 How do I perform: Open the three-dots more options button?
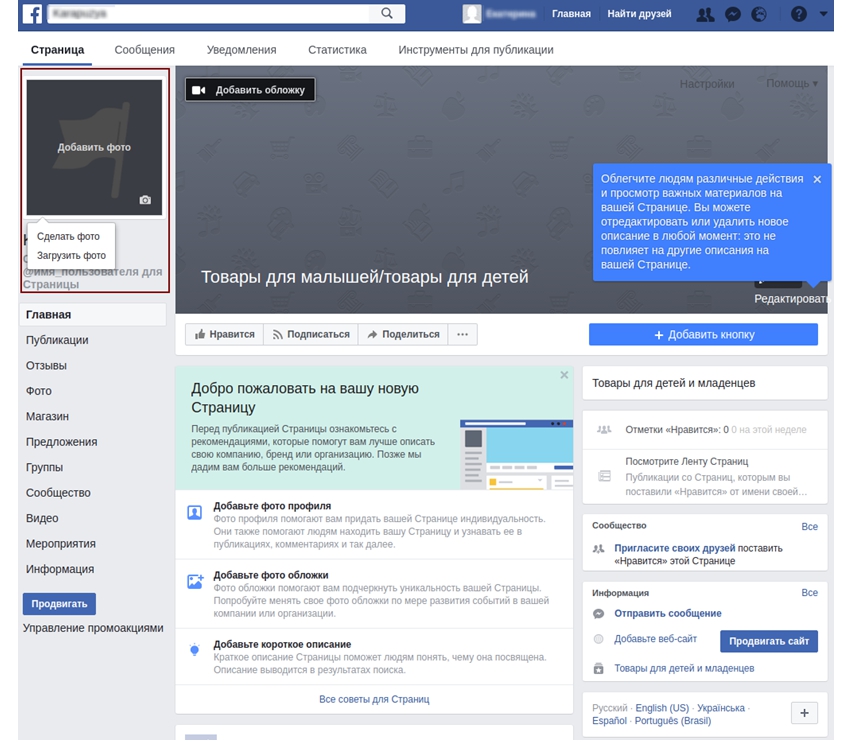(x=462, y=334)
